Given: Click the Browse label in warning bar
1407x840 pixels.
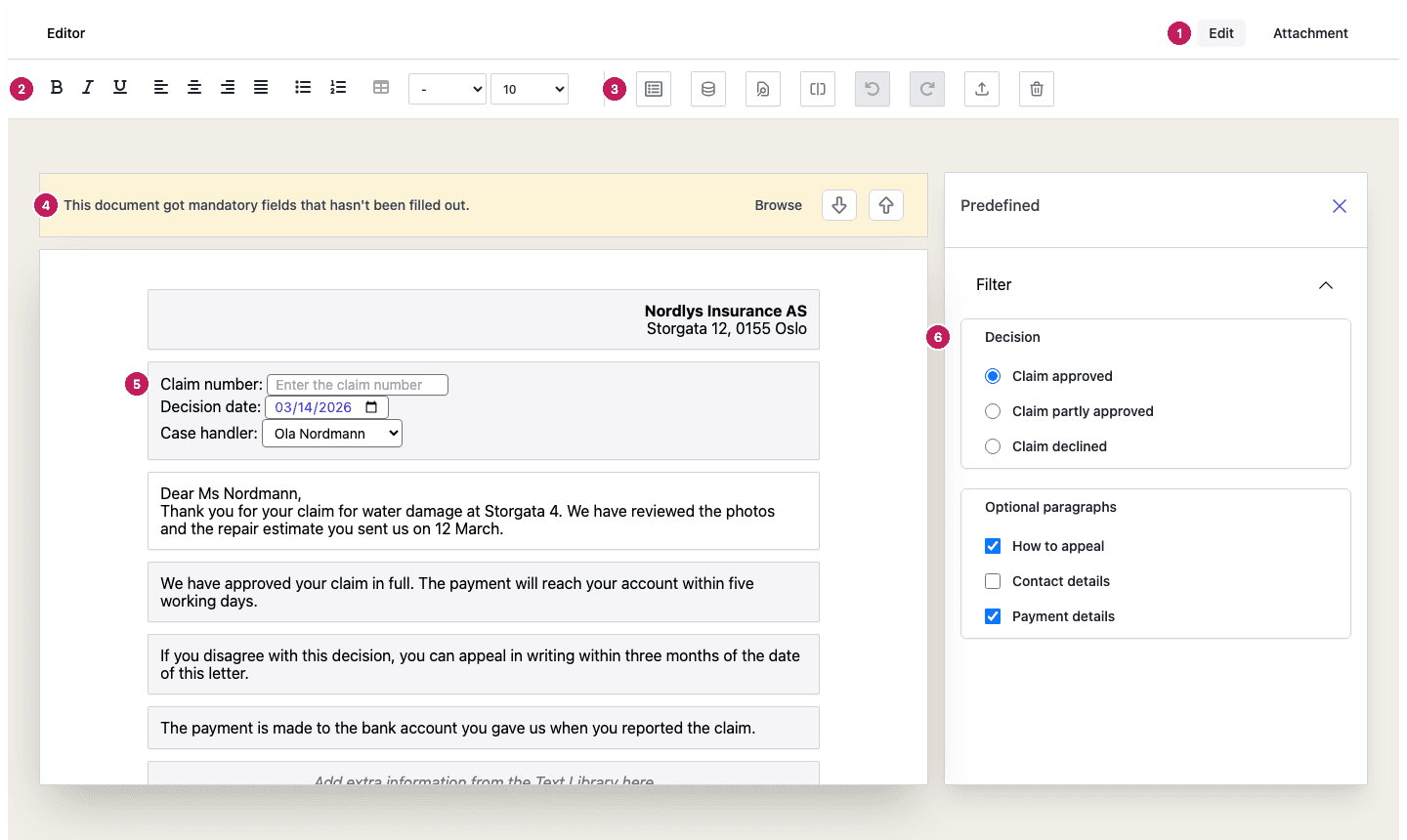Looking at the screenshot, I should click(x=779, y=205).
